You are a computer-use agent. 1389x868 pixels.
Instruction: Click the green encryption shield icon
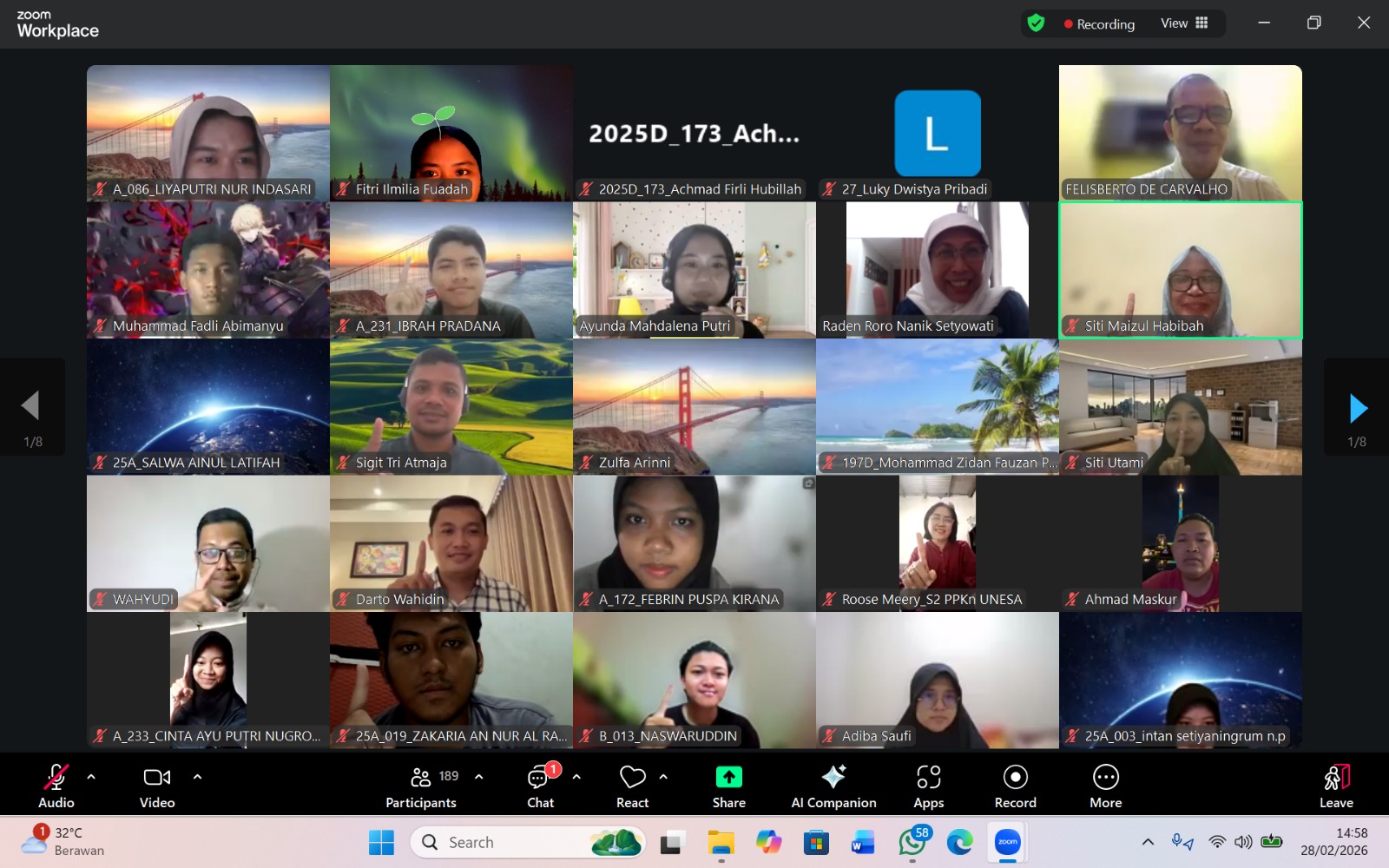pyautogui.click(x=1036, y=23)
